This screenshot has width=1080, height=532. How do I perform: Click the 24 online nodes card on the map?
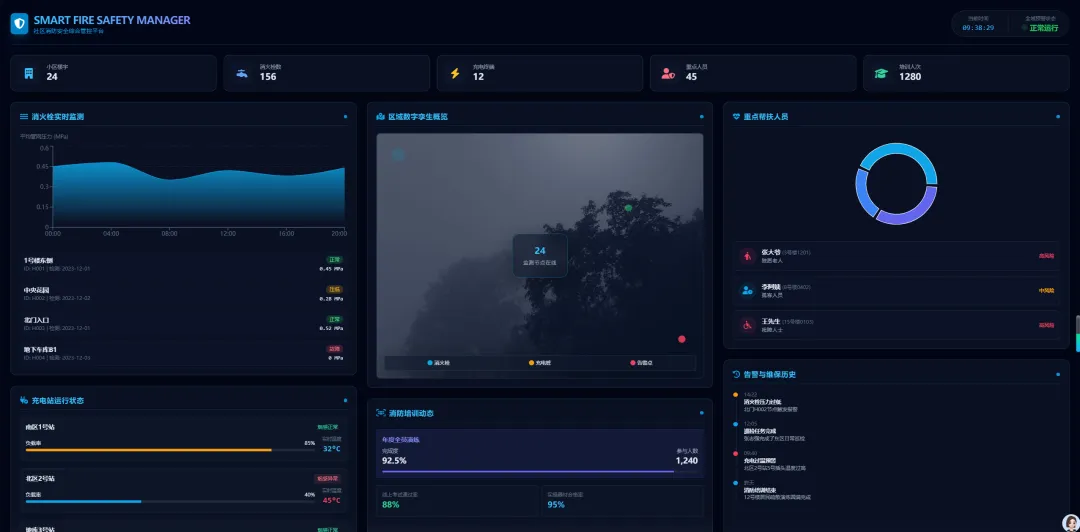pos(539,255)
